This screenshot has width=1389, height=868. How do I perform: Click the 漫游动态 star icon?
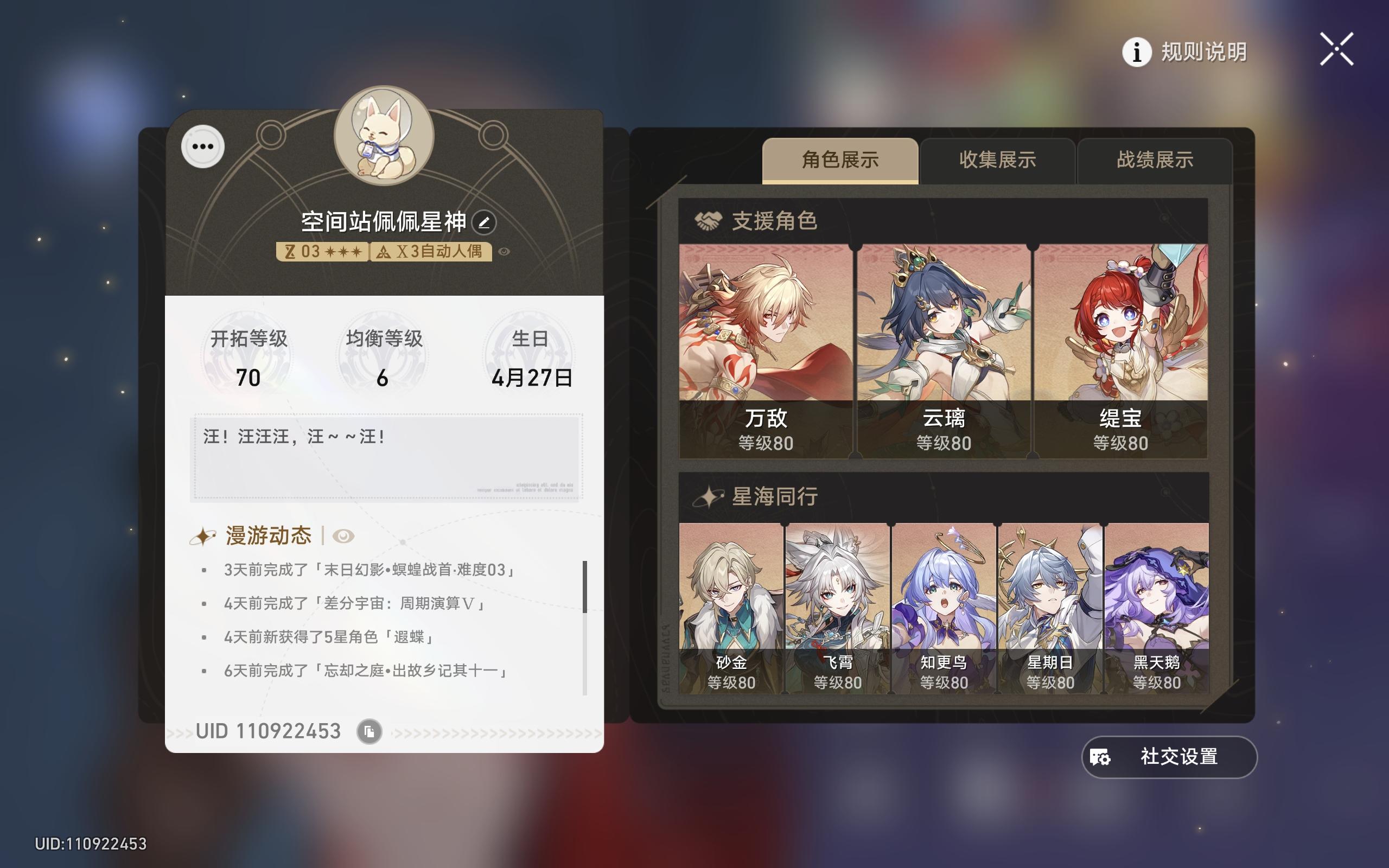202,536
